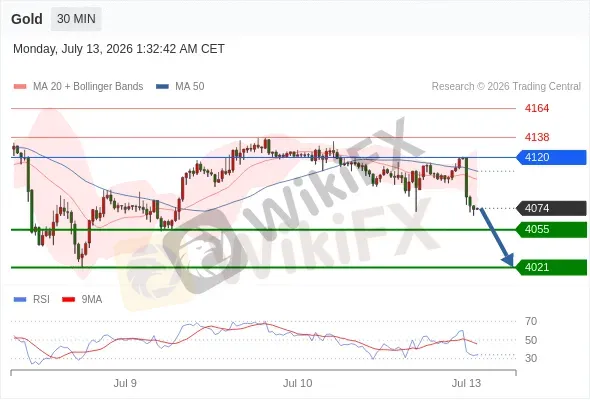Click the Gold chart title
The width and height of the screenshot is (590, 400).
(x=27, y=19)
